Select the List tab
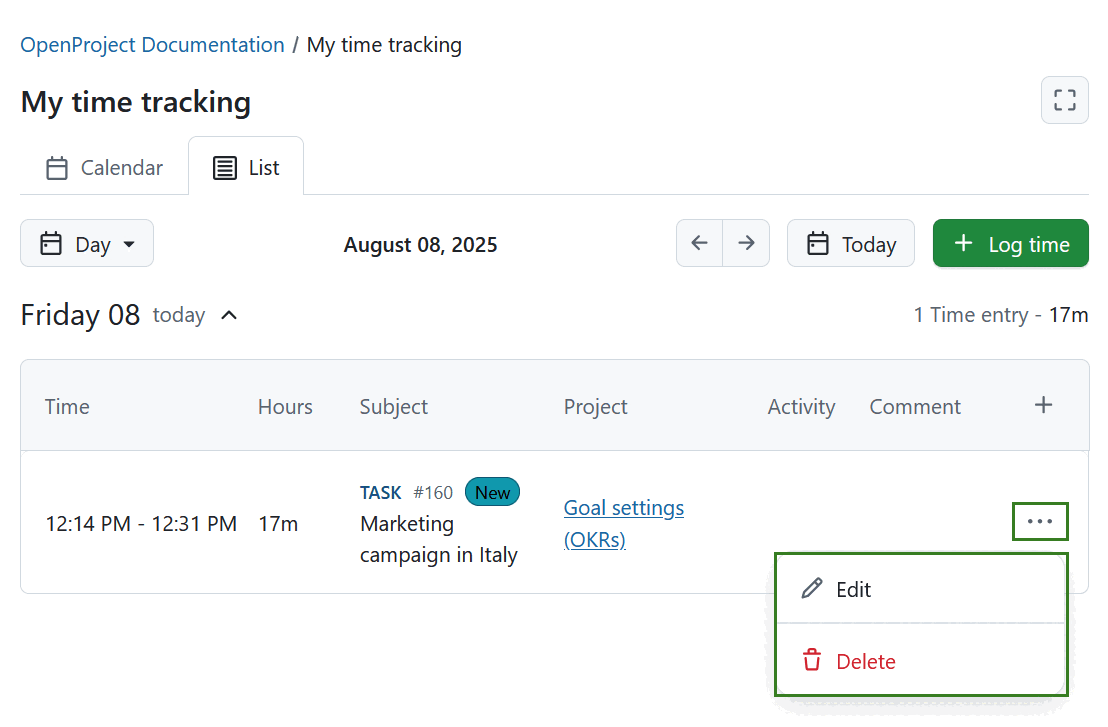This screenshot has width=1108, height=727. [246, 167]
